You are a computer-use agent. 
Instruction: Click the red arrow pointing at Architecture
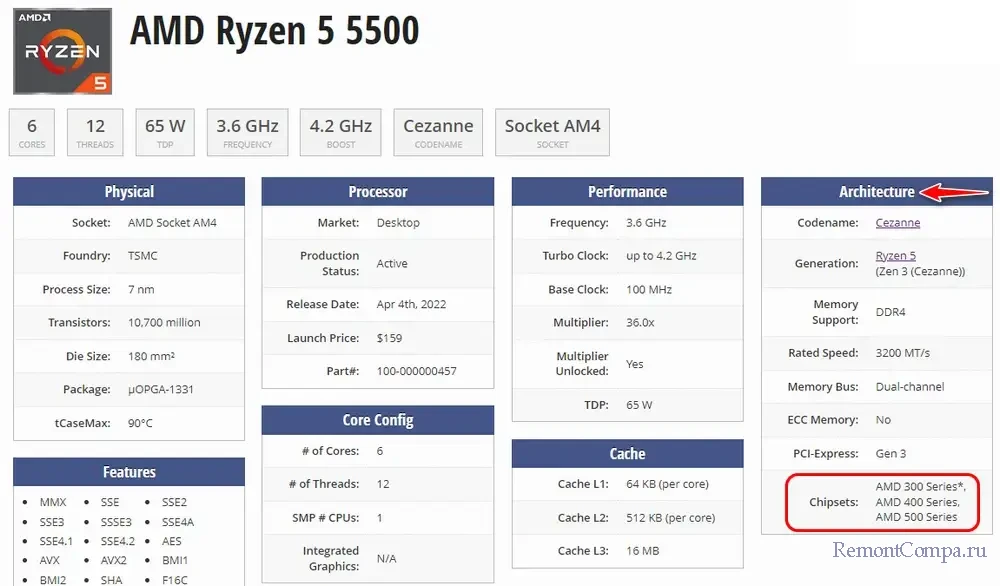(x=949, y=192)
